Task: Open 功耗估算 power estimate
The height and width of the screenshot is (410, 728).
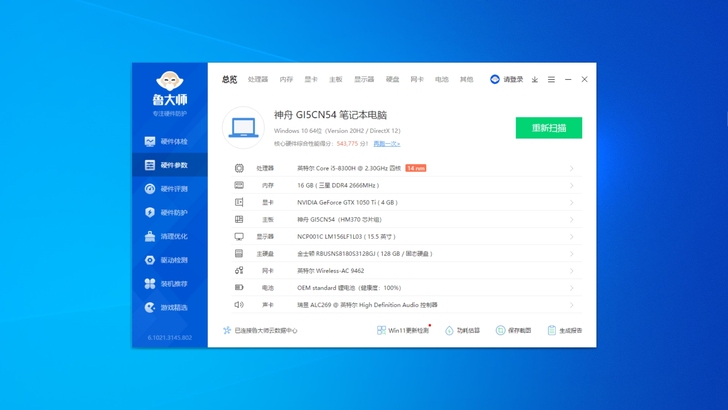Action: pyautogui.click(x=462, y=330)
